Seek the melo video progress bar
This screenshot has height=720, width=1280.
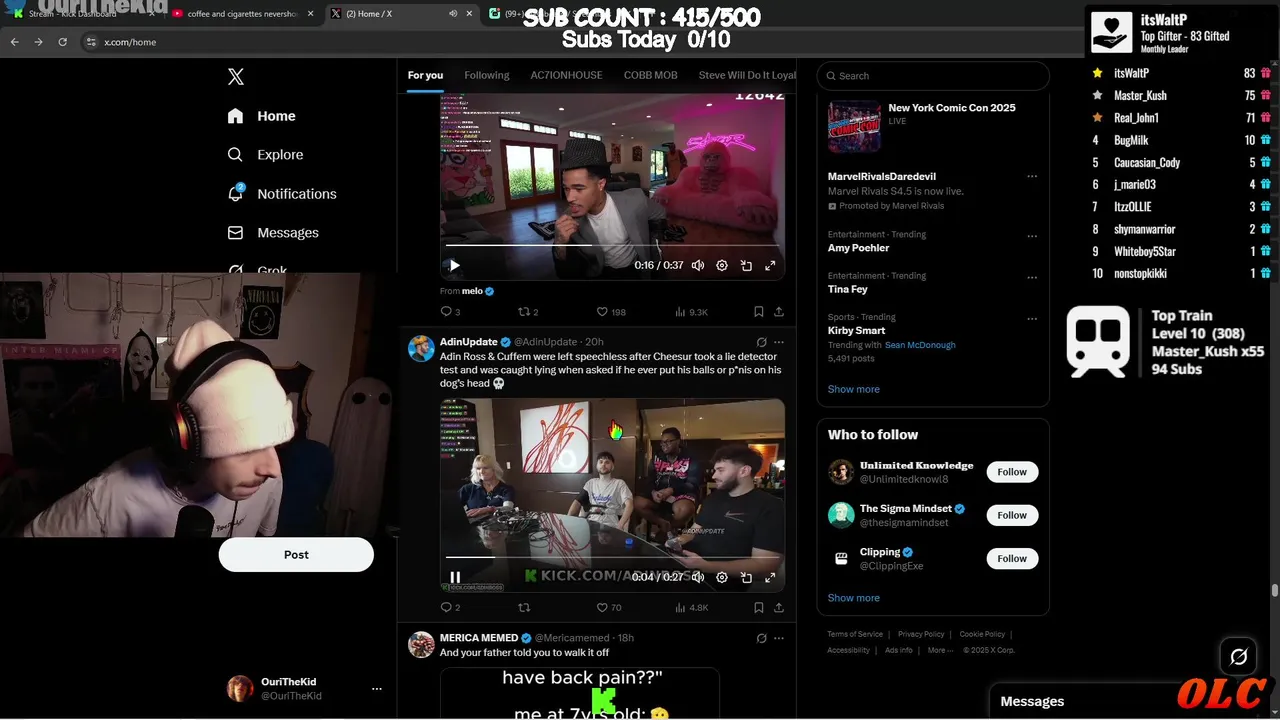612,245
